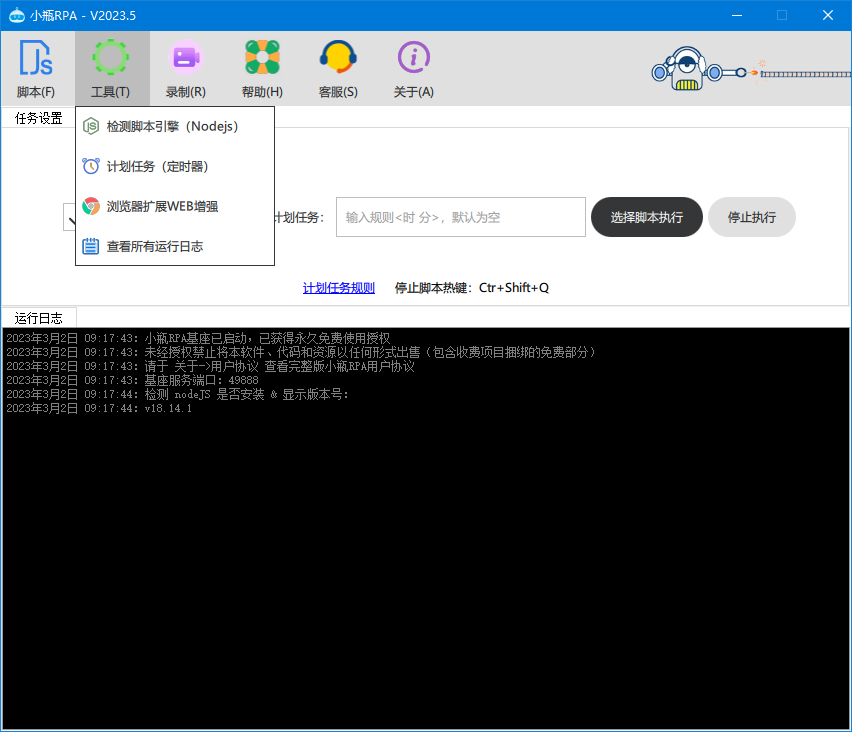Switch to the 任务设置 tab
The image size is (852, 732).
(39, 118)
